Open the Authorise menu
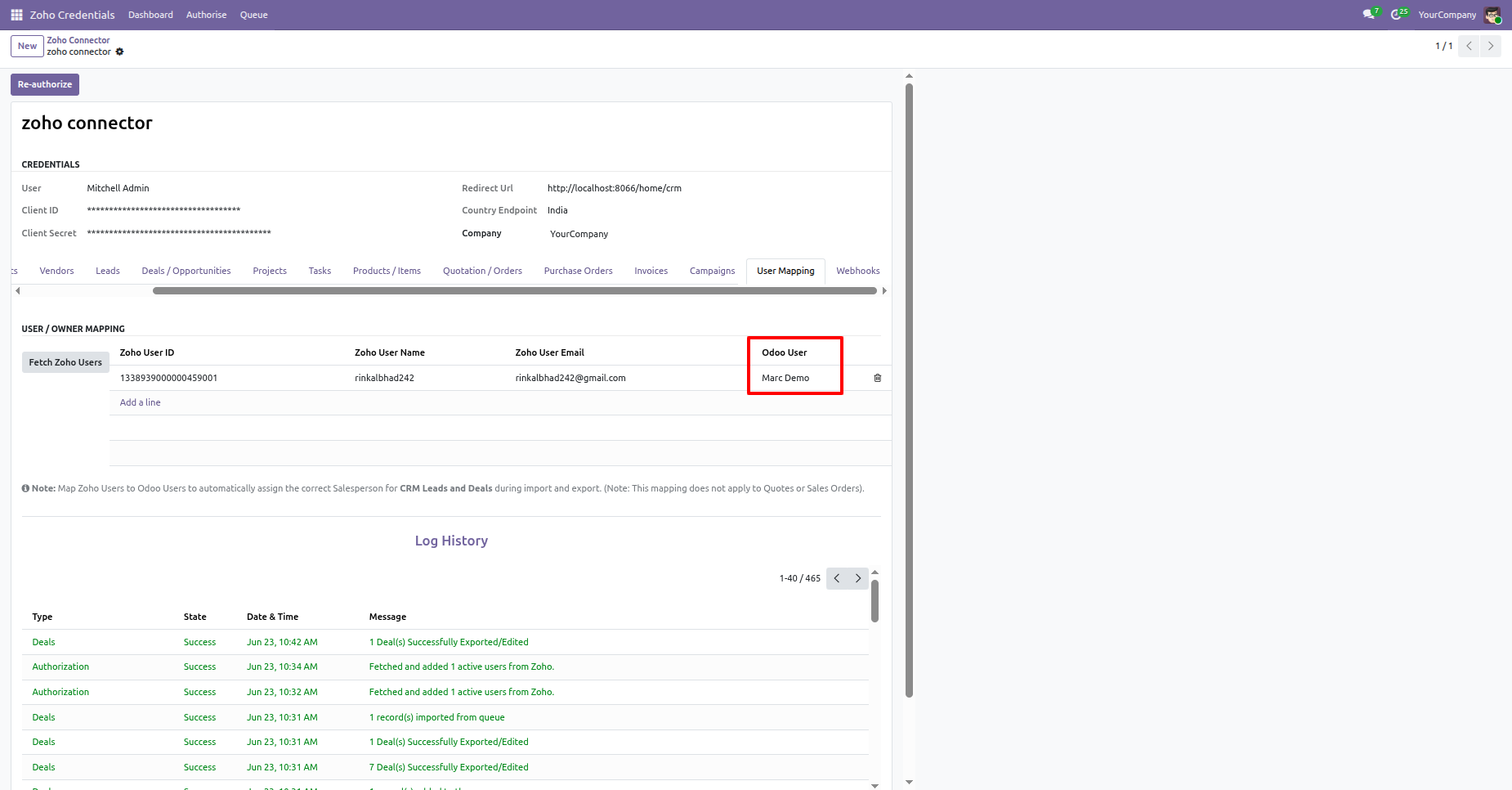Viewport: 1512px width, 790px height. coord(206,15)
